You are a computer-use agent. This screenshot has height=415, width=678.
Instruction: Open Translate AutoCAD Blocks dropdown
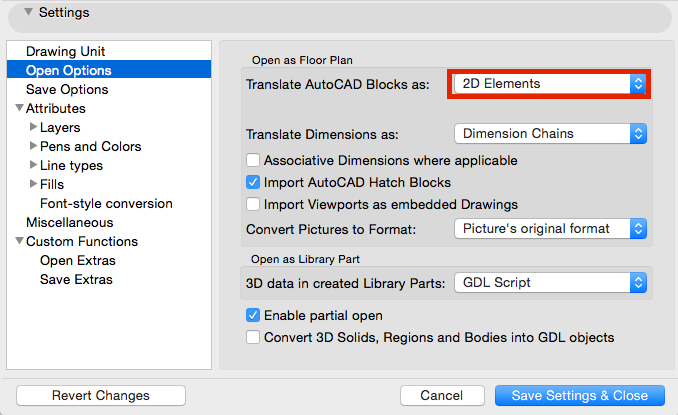click(549, 84)
